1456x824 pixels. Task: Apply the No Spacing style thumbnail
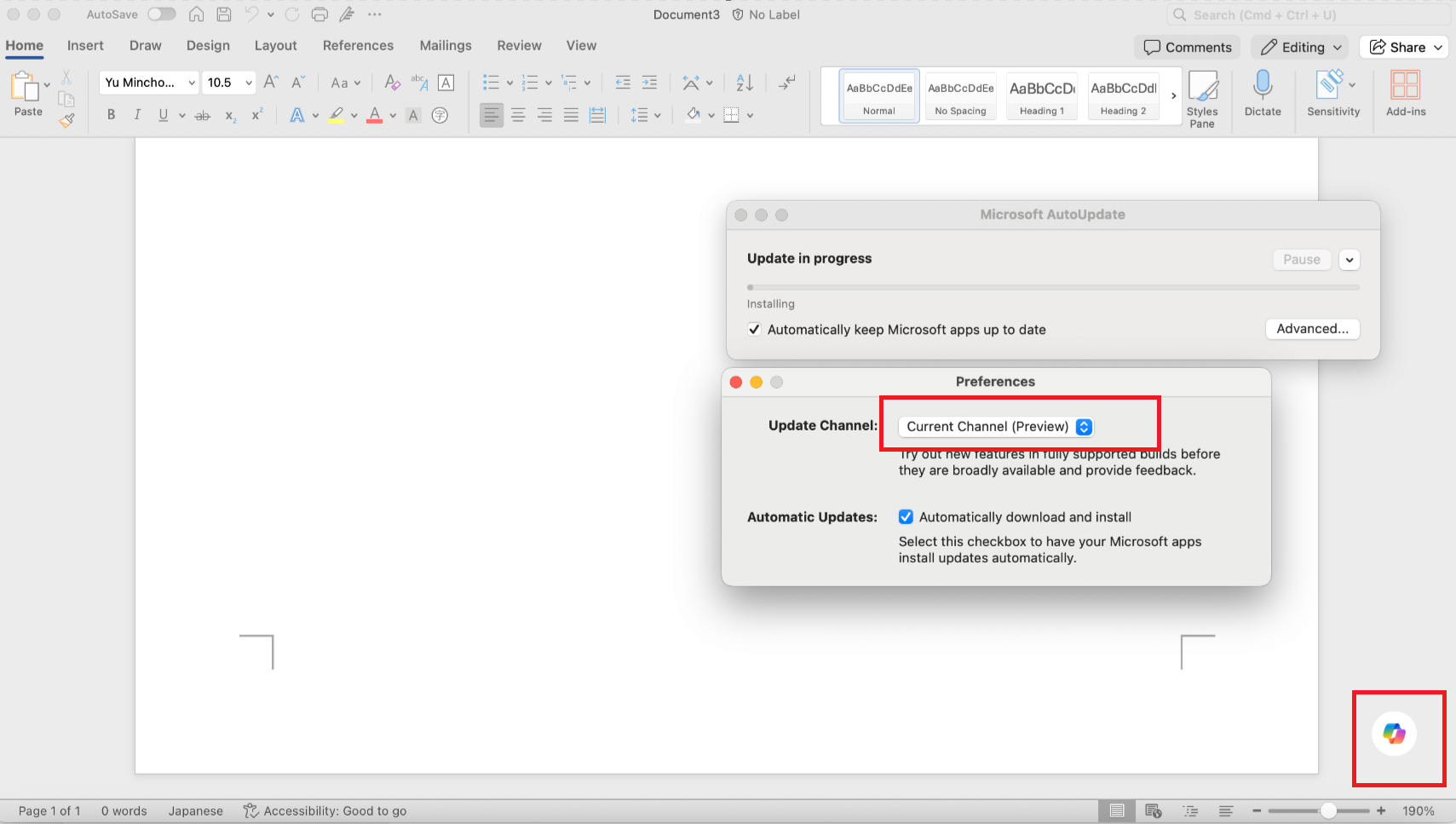click(x=960, y=95)
